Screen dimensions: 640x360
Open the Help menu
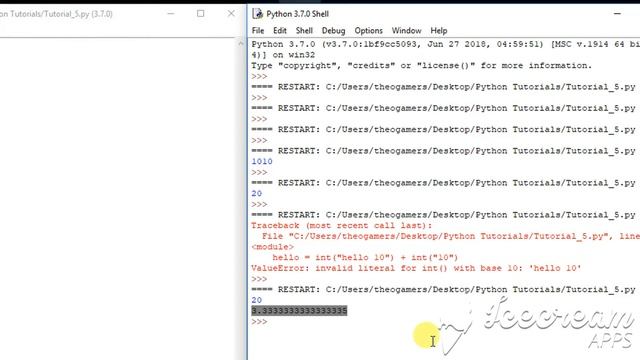tap(439, 31)
